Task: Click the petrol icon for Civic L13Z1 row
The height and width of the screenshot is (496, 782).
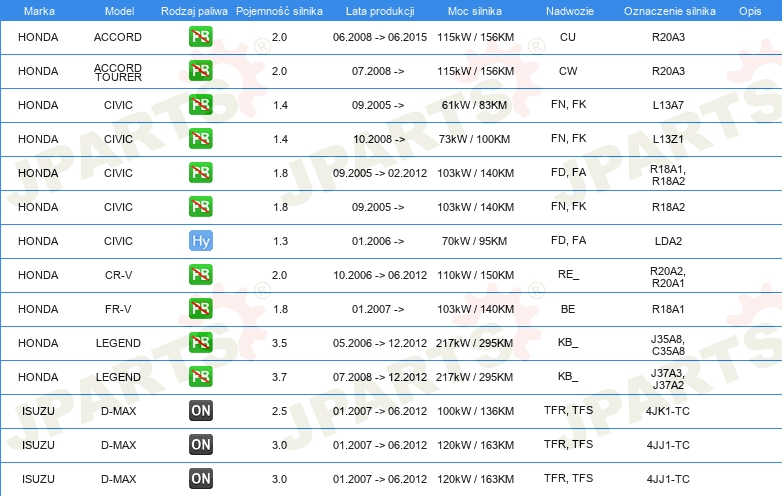Action: [200, 139]
